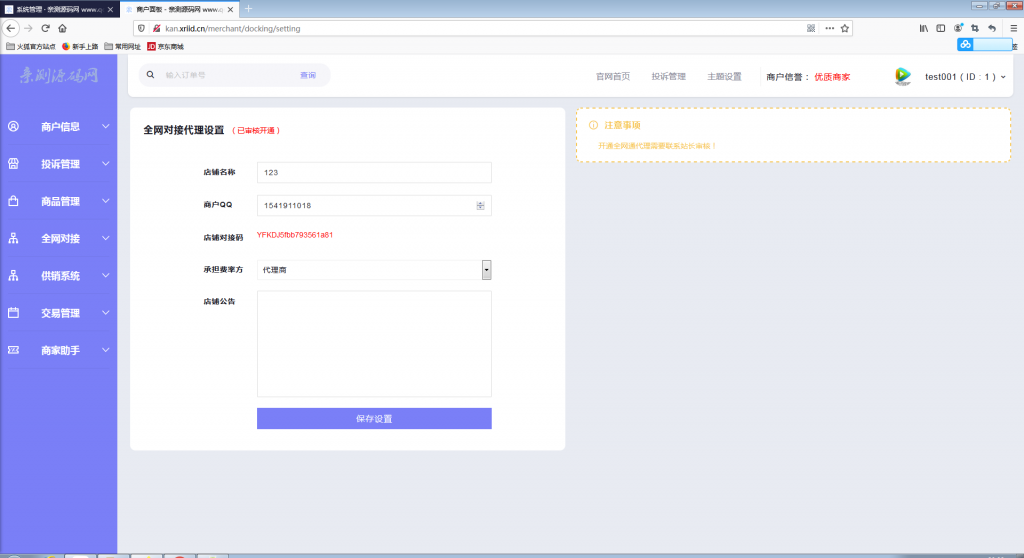Screen dimensions: 1024x558
Task: Click the user avatar icon beside test001
Action: pos(902,76)
